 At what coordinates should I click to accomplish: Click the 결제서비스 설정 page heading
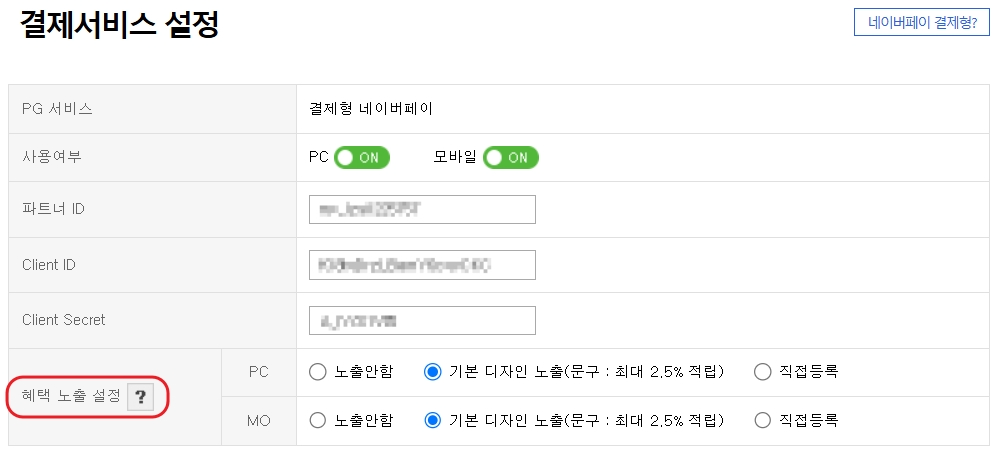119,25
